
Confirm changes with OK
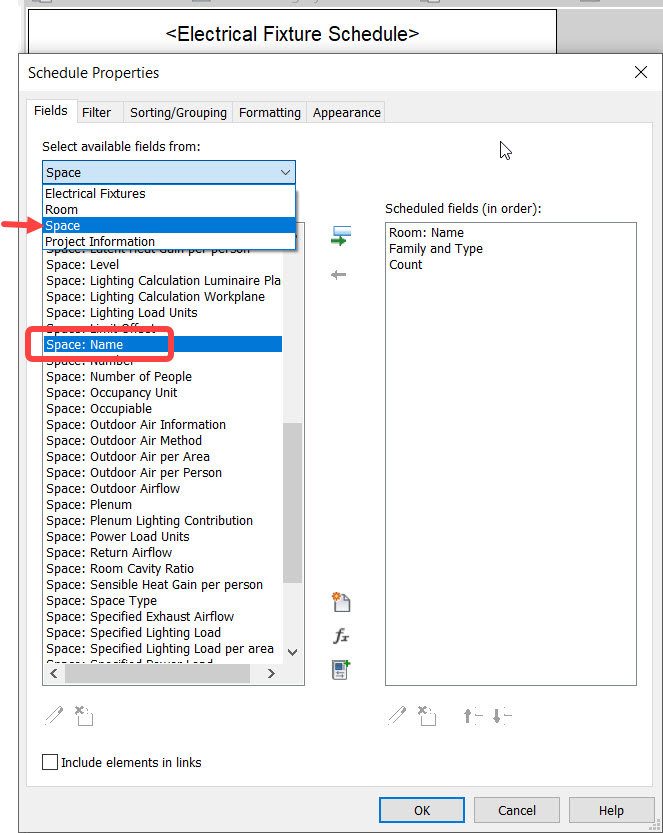421,810
